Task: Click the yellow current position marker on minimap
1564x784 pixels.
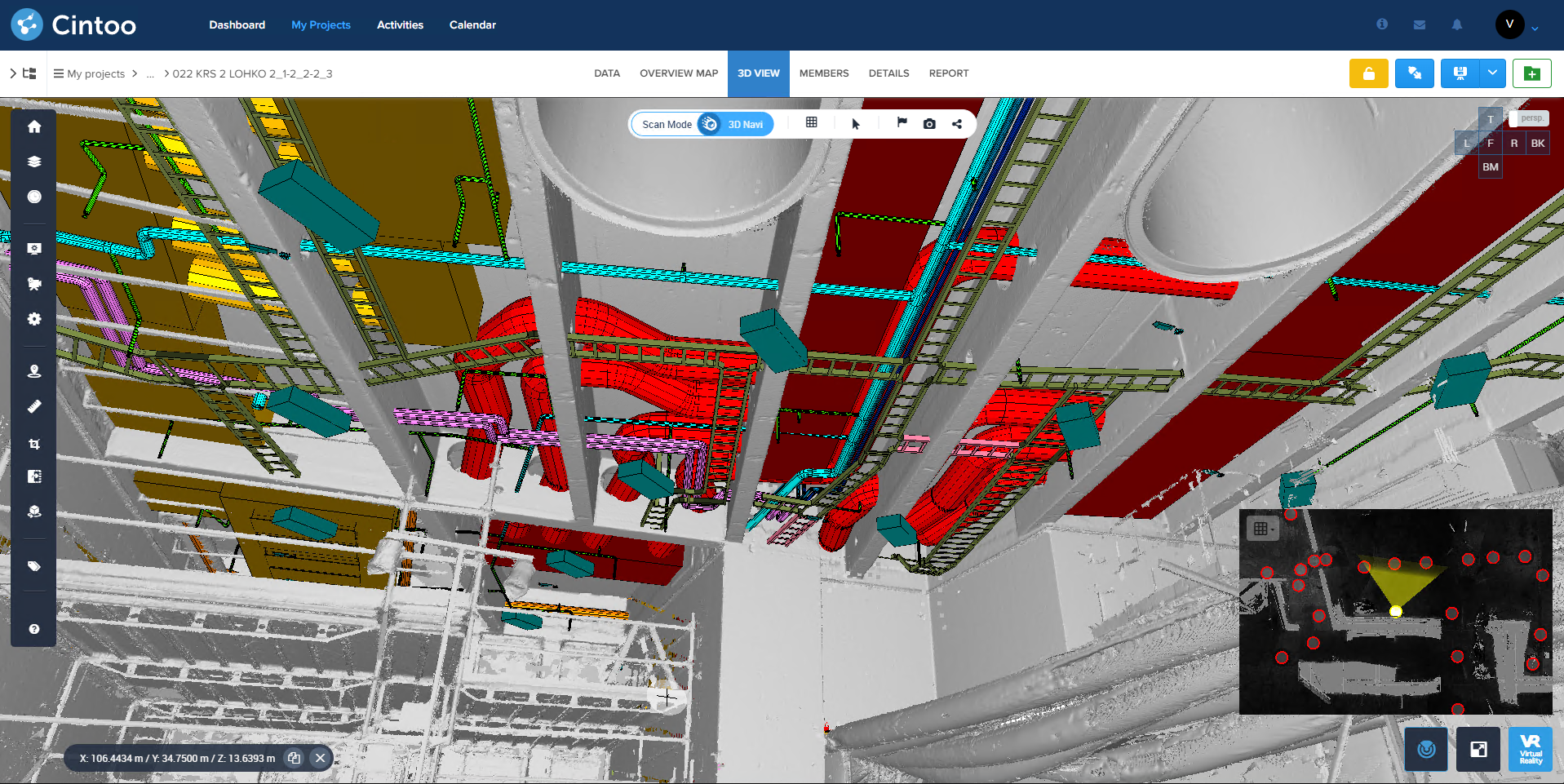Action: click(1396, 611)
